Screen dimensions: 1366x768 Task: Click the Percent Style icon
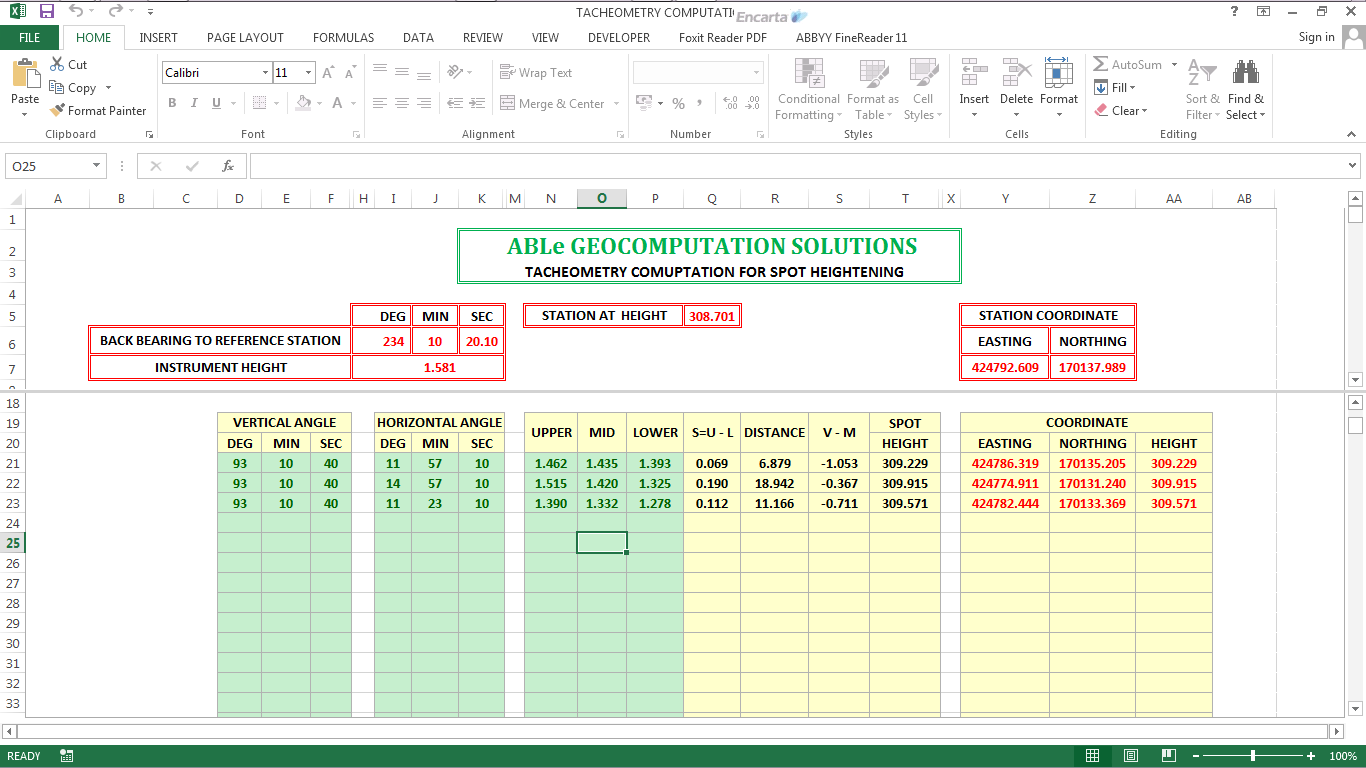(x=678, y=103)
